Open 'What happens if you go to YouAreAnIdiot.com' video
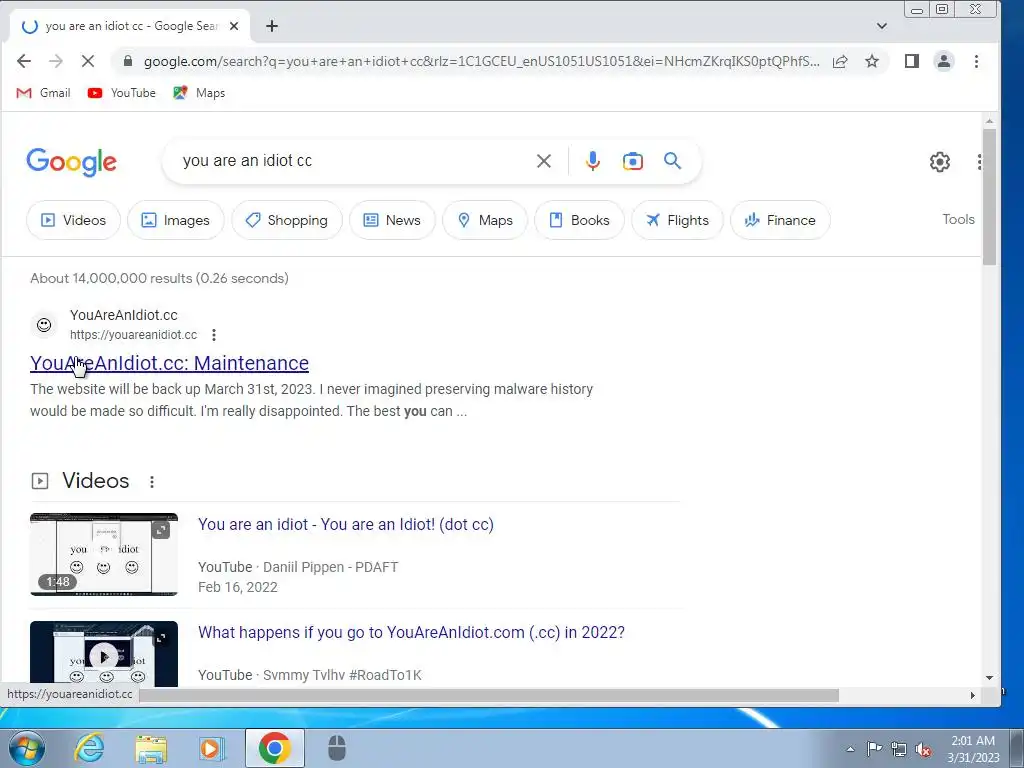 411,632
